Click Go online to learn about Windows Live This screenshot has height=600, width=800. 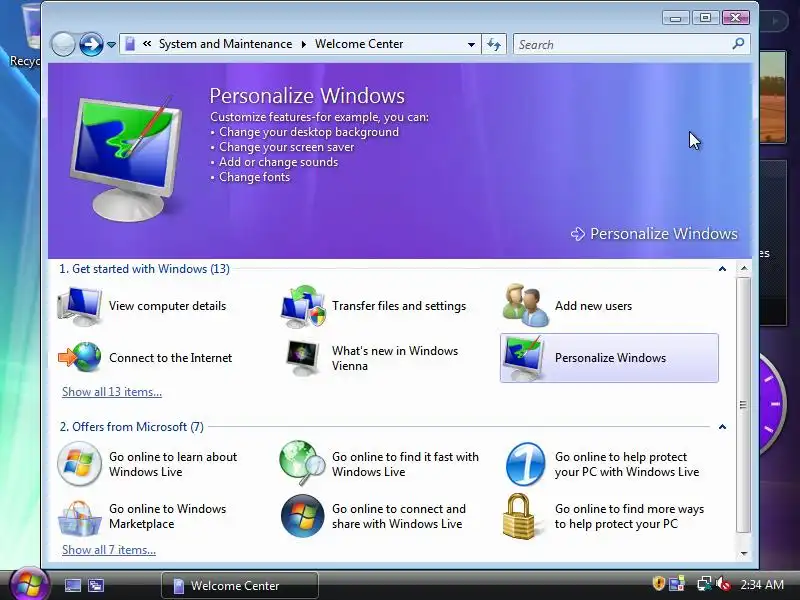tap(173, 464)
